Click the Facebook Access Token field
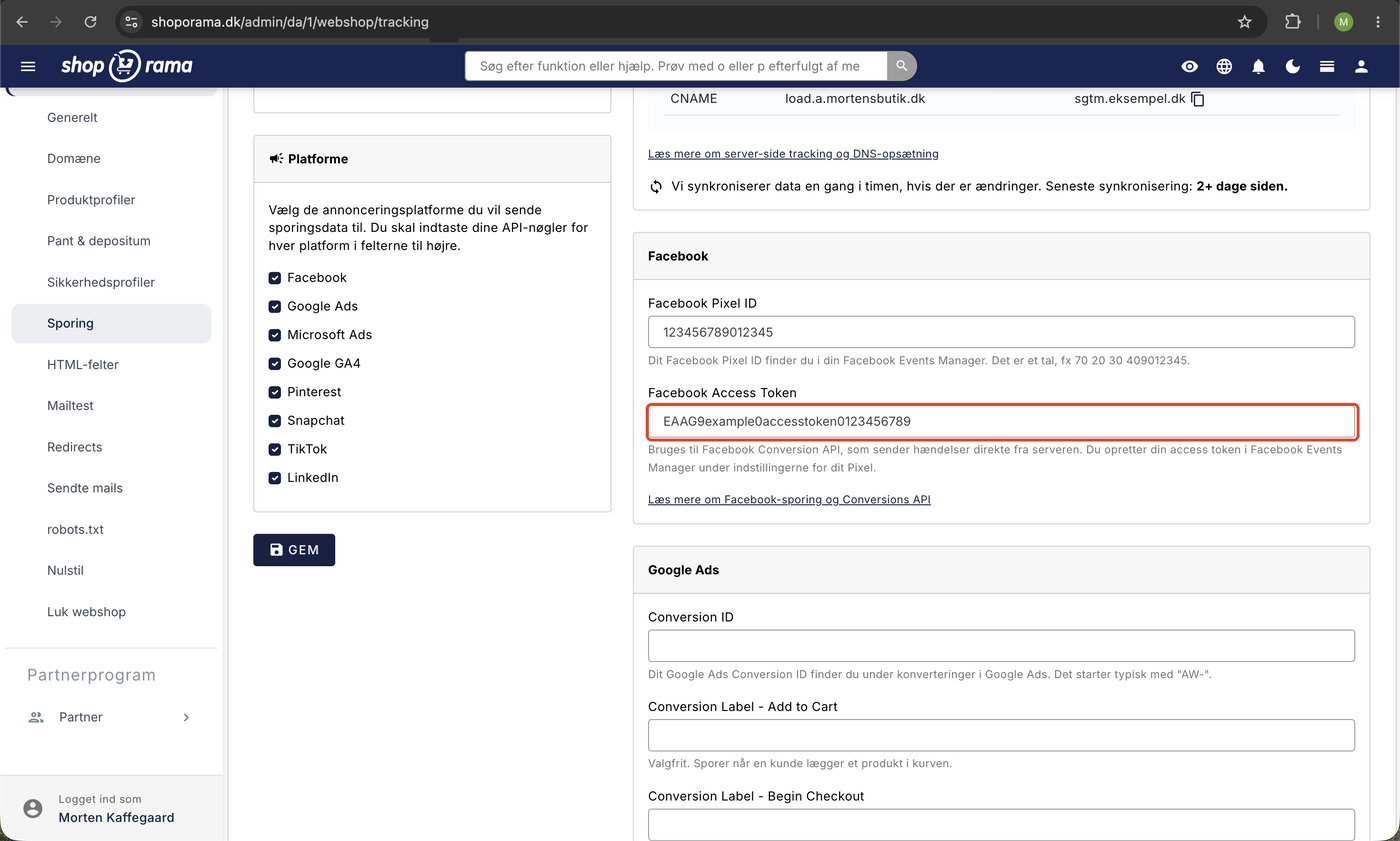Viewport: 1400px width, 841px height. coord(1001,421)
